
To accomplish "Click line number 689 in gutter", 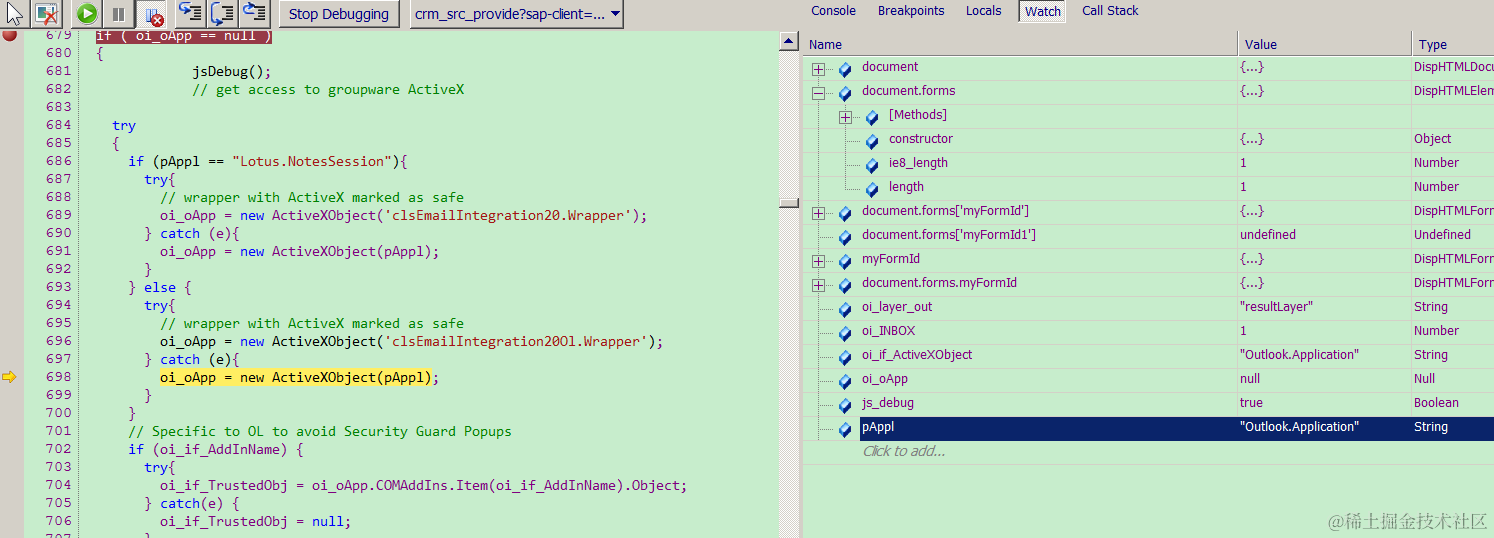I will [59, 215].
